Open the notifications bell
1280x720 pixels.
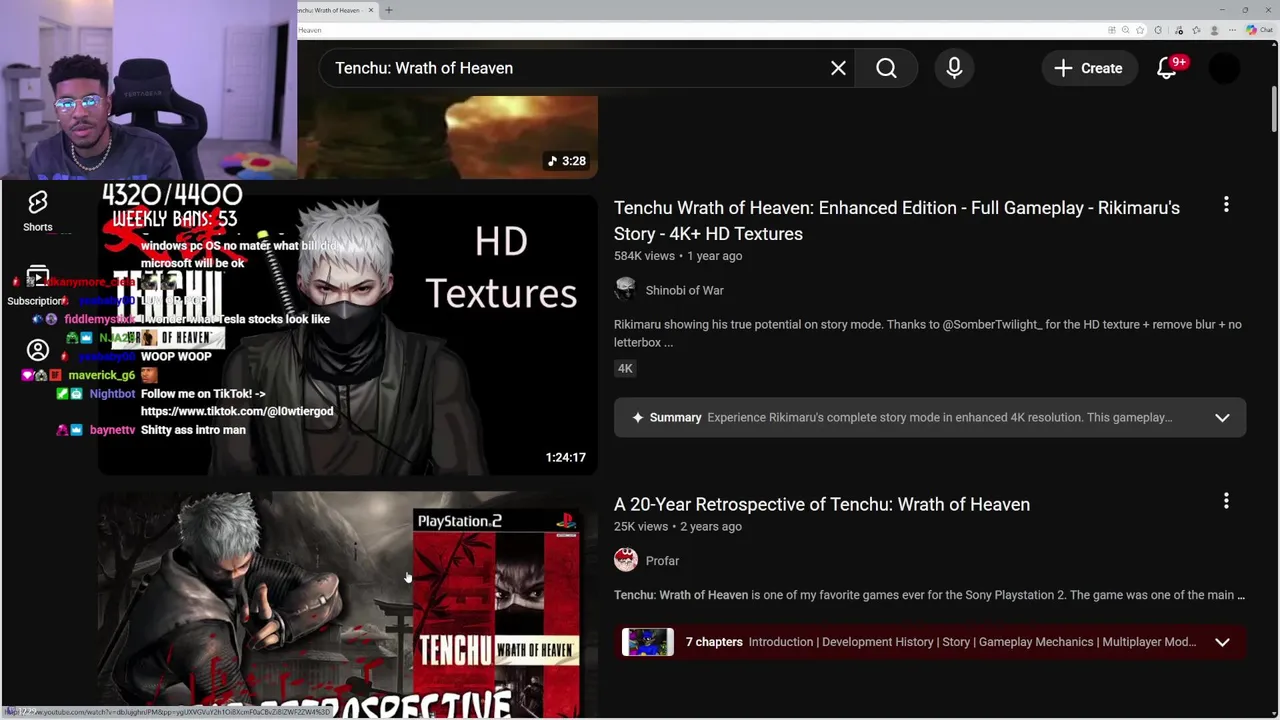tap(1167, 68)
